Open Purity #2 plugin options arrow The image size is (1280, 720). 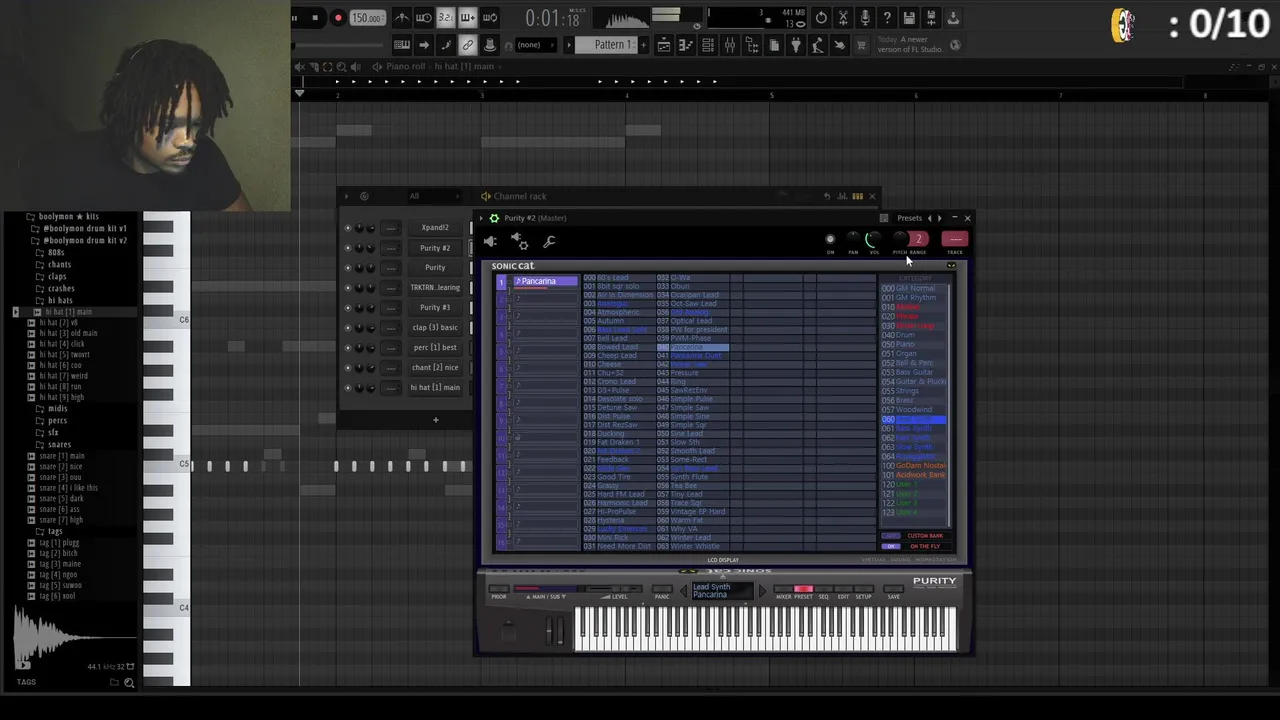tap(481, 218)
